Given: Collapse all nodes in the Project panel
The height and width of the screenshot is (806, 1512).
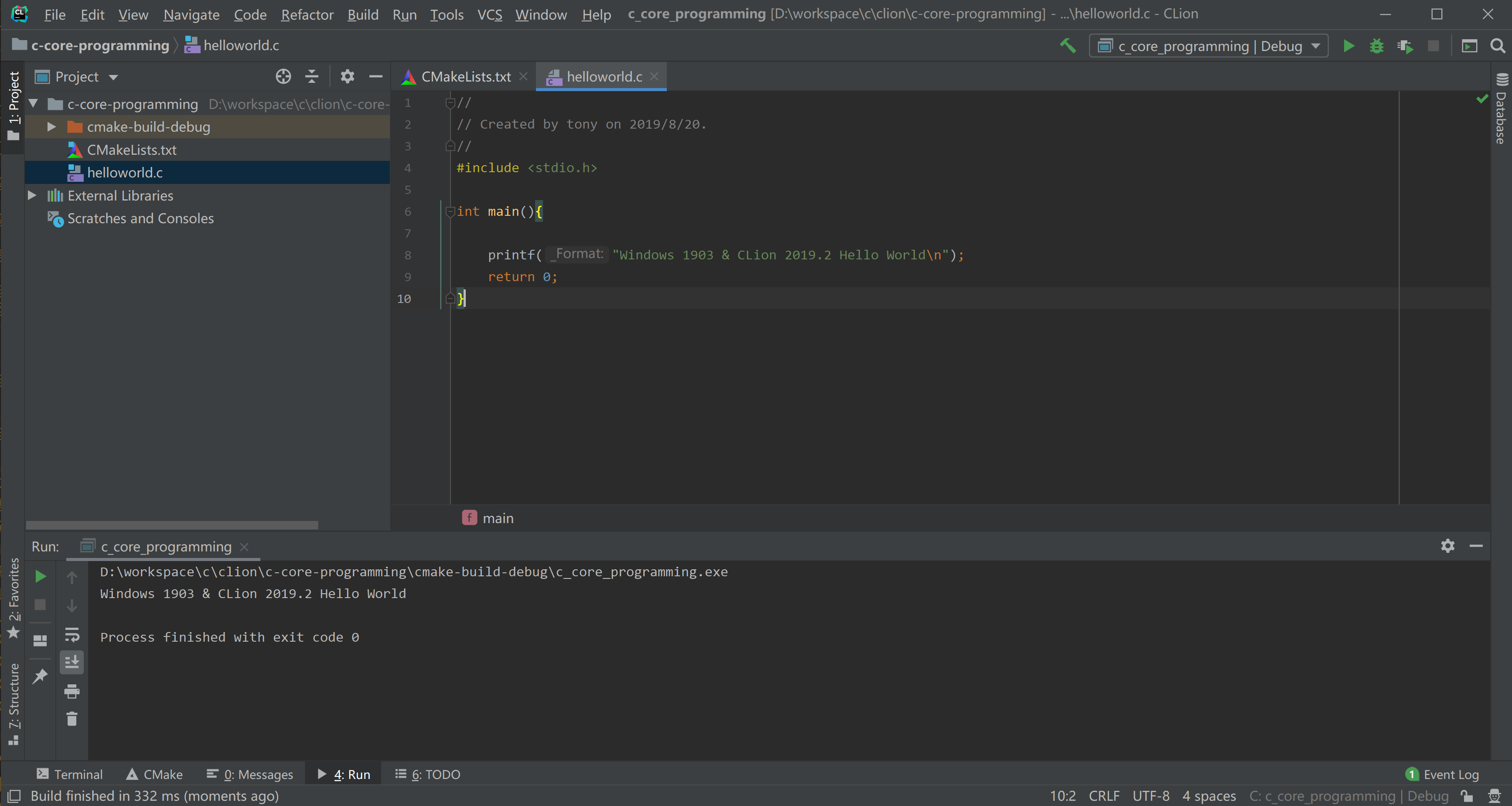Looking at the screenshot, I should (311, 76).
